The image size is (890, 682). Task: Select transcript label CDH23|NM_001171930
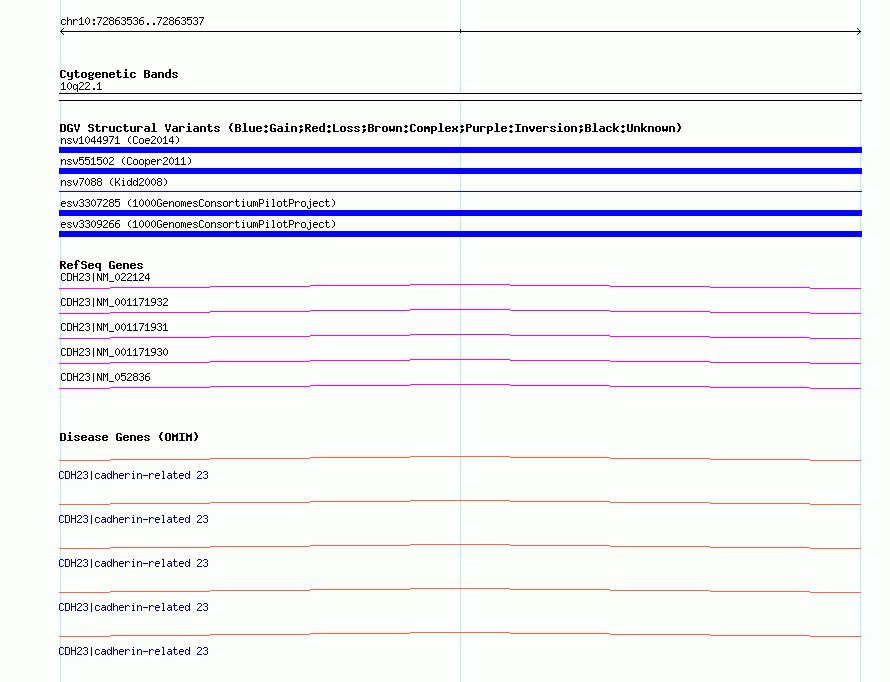(x=114, y=352)
